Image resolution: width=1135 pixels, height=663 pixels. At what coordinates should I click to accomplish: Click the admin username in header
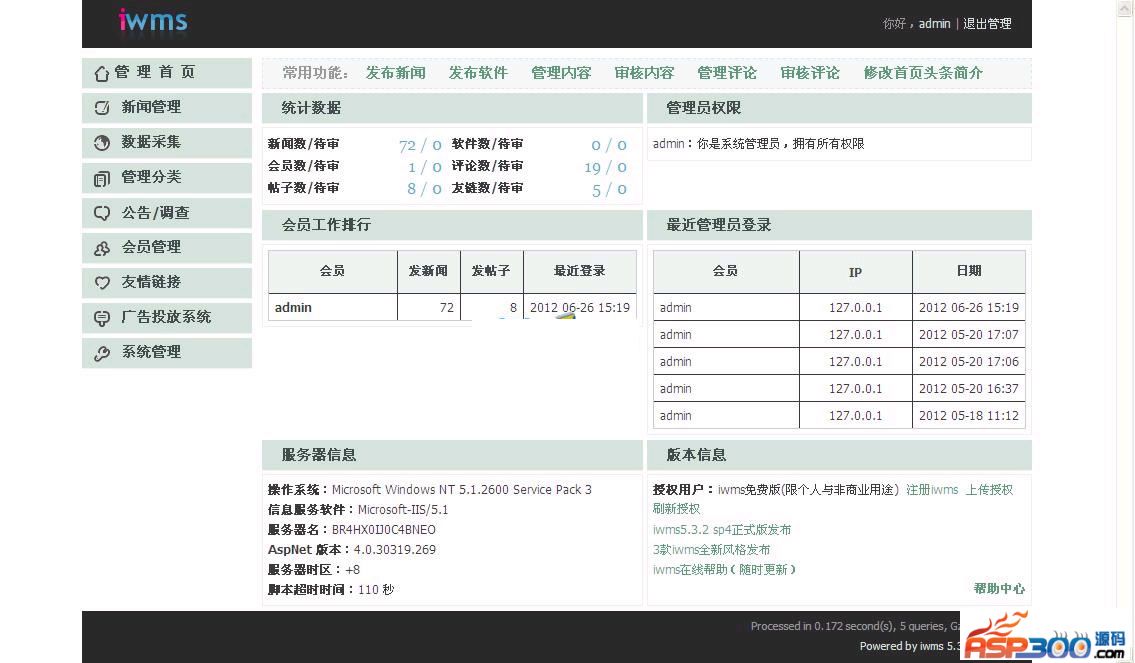pos(934,24)
